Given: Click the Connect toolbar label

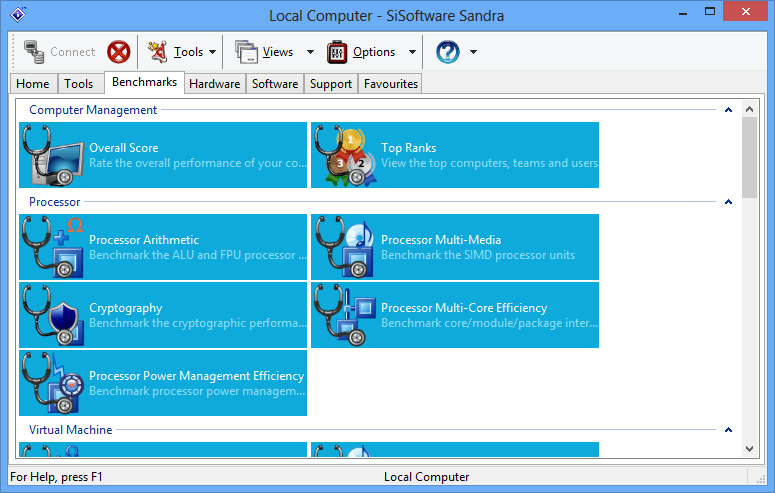Looking at the screenshot, I should [73, 52].
